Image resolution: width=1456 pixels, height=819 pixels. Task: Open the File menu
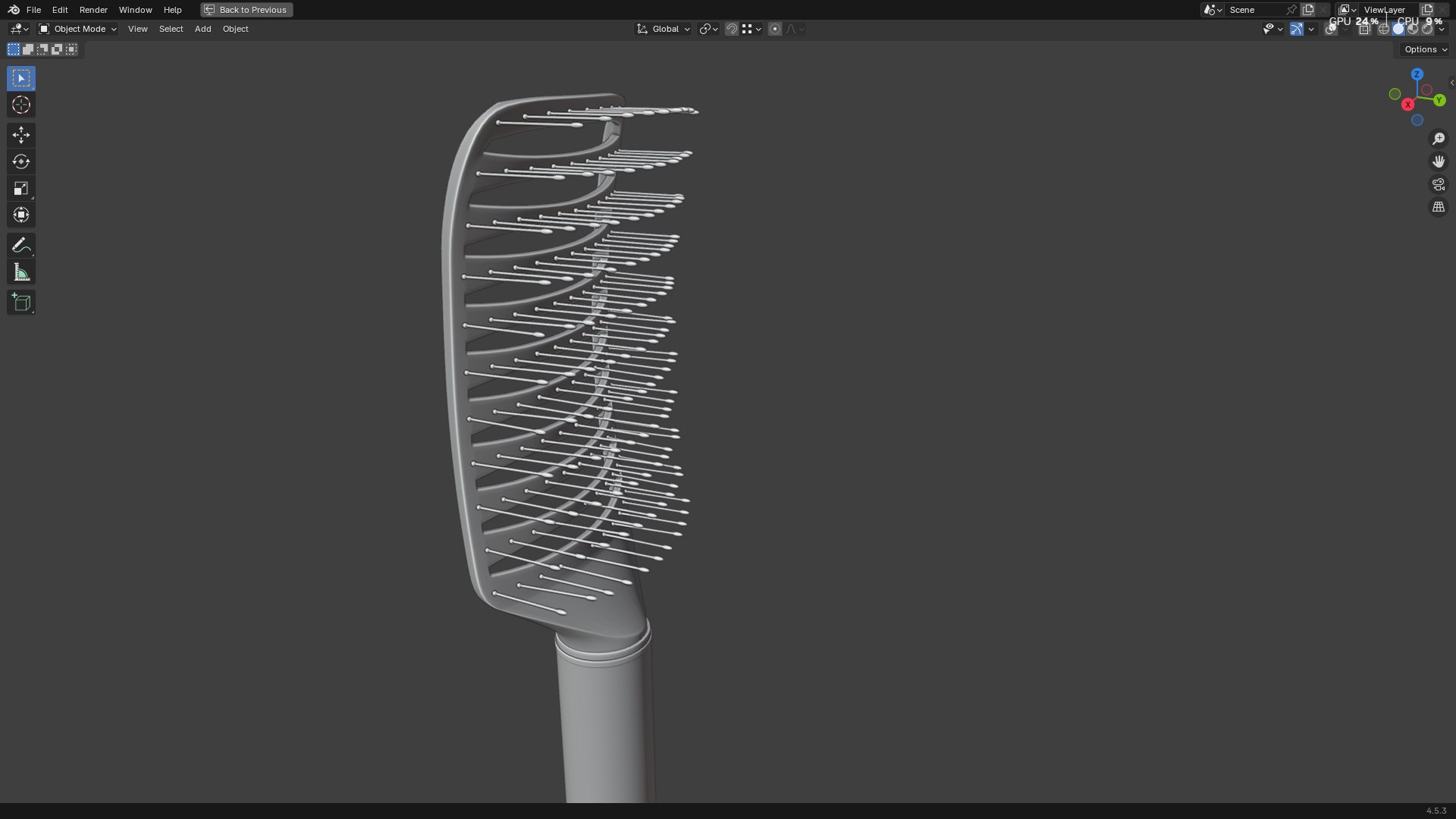[33, 10]
